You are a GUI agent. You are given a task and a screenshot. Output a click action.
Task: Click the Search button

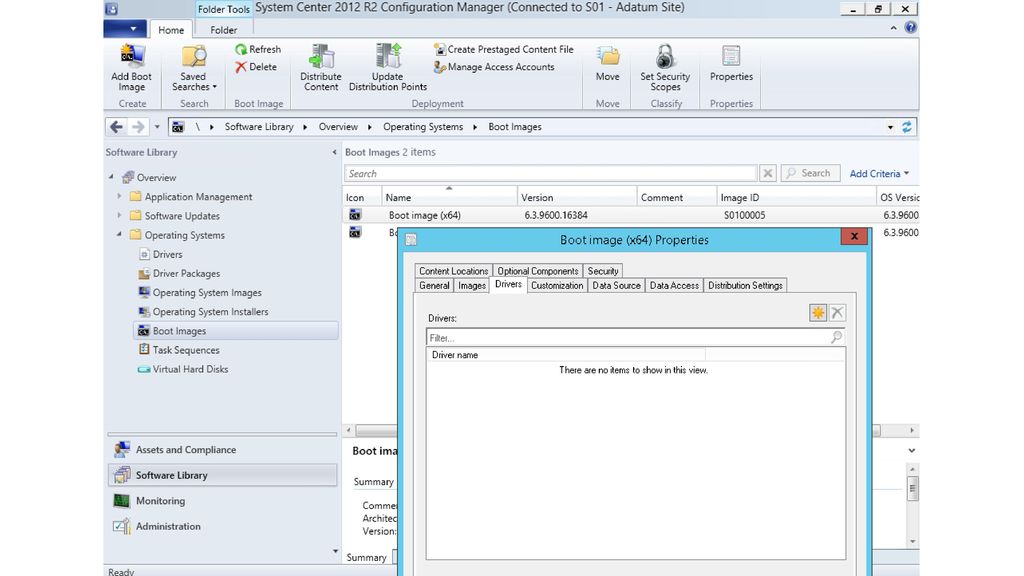pyautogui.click(x=810, y=173)
